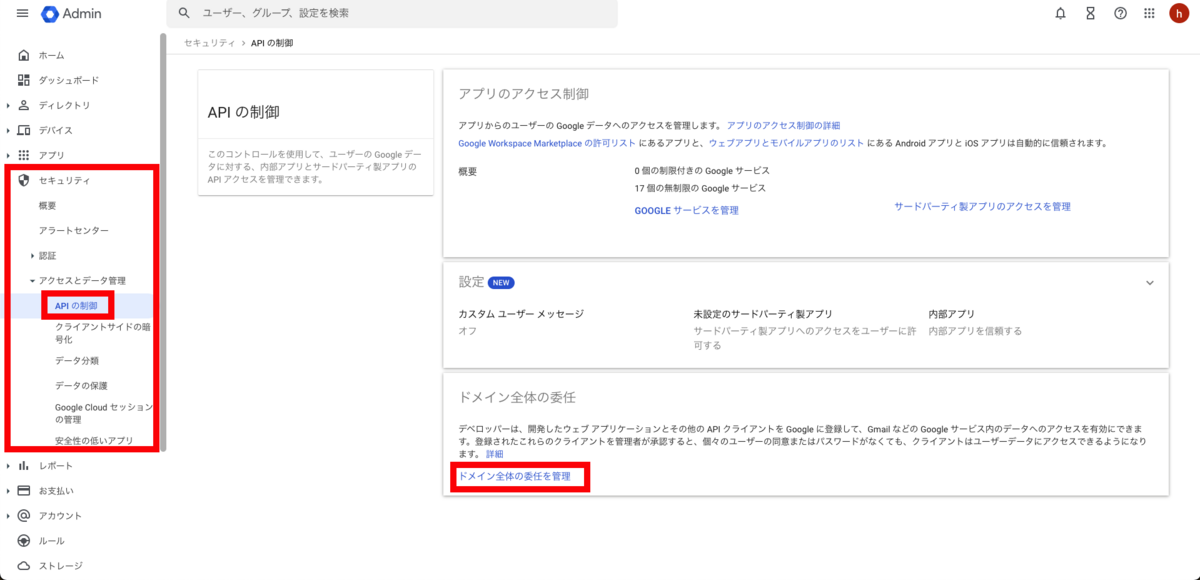Click the ルール icon
1200x580 pixels.
[24, 541]
